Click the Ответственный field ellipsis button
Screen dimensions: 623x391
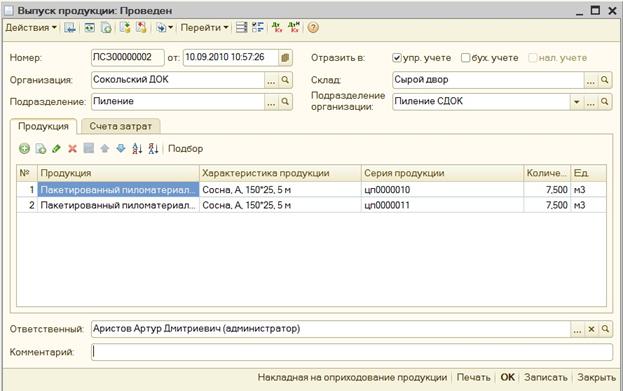(577, 329)
